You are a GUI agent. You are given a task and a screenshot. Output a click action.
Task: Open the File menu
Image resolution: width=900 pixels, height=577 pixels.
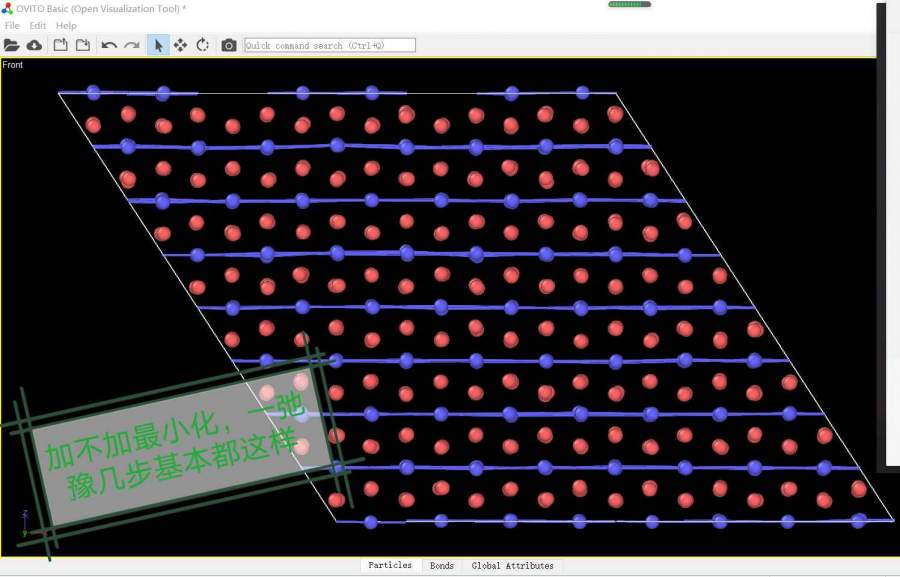coord(12,25)
